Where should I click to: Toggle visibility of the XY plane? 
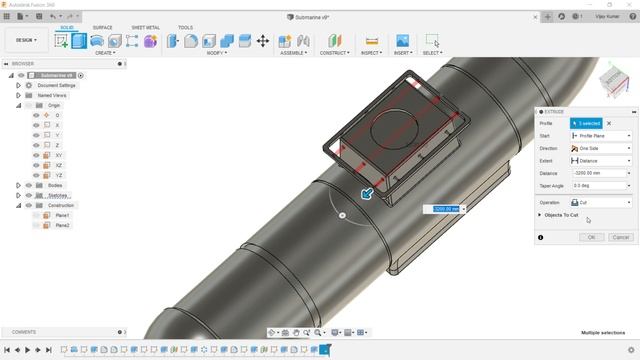(x=36, y=155)
